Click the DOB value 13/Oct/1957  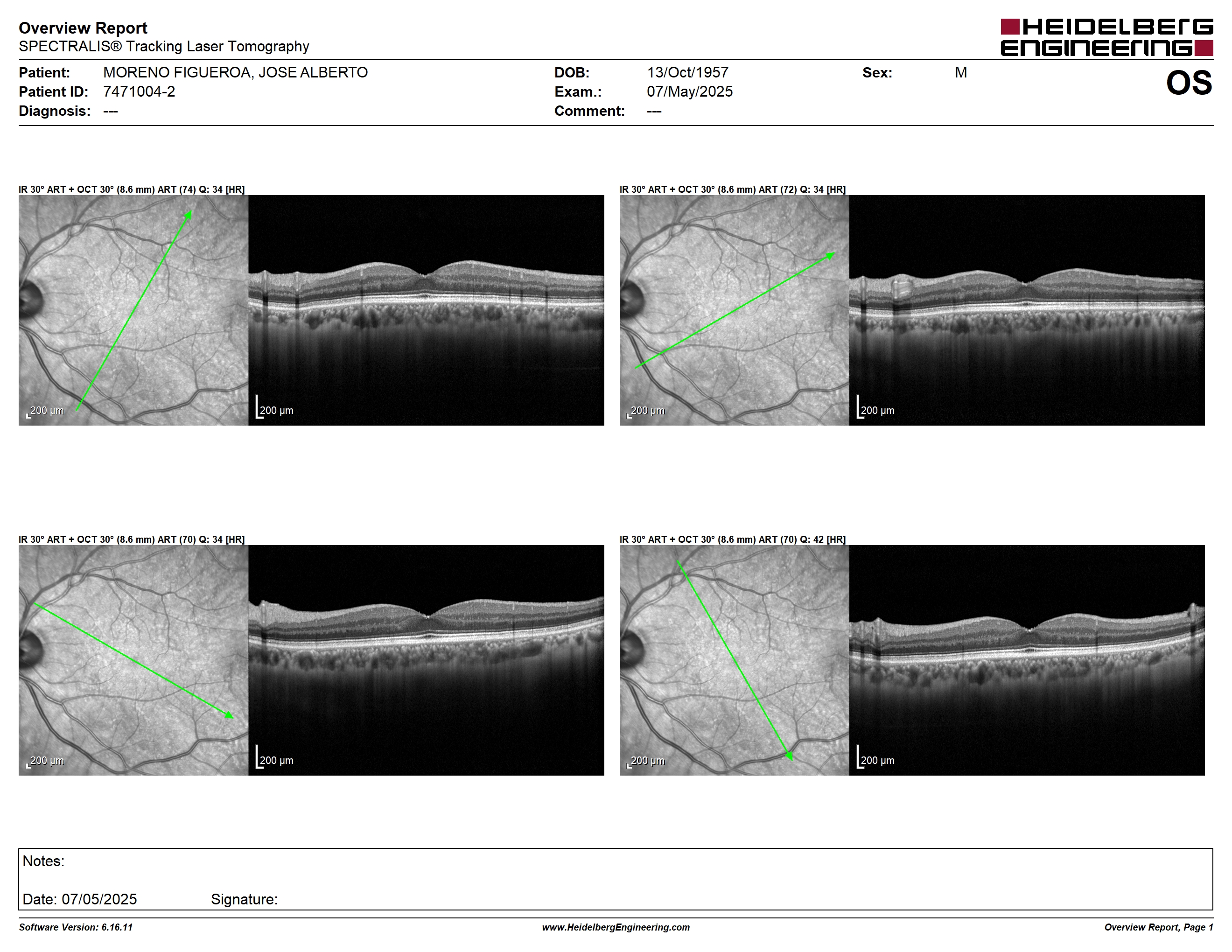pos(688,73)
